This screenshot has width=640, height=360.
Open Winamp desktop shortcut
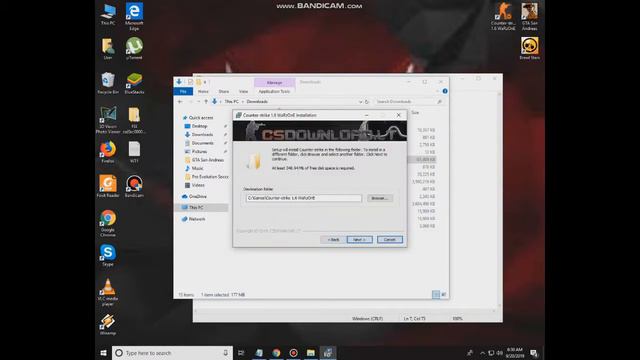(108, 324)
